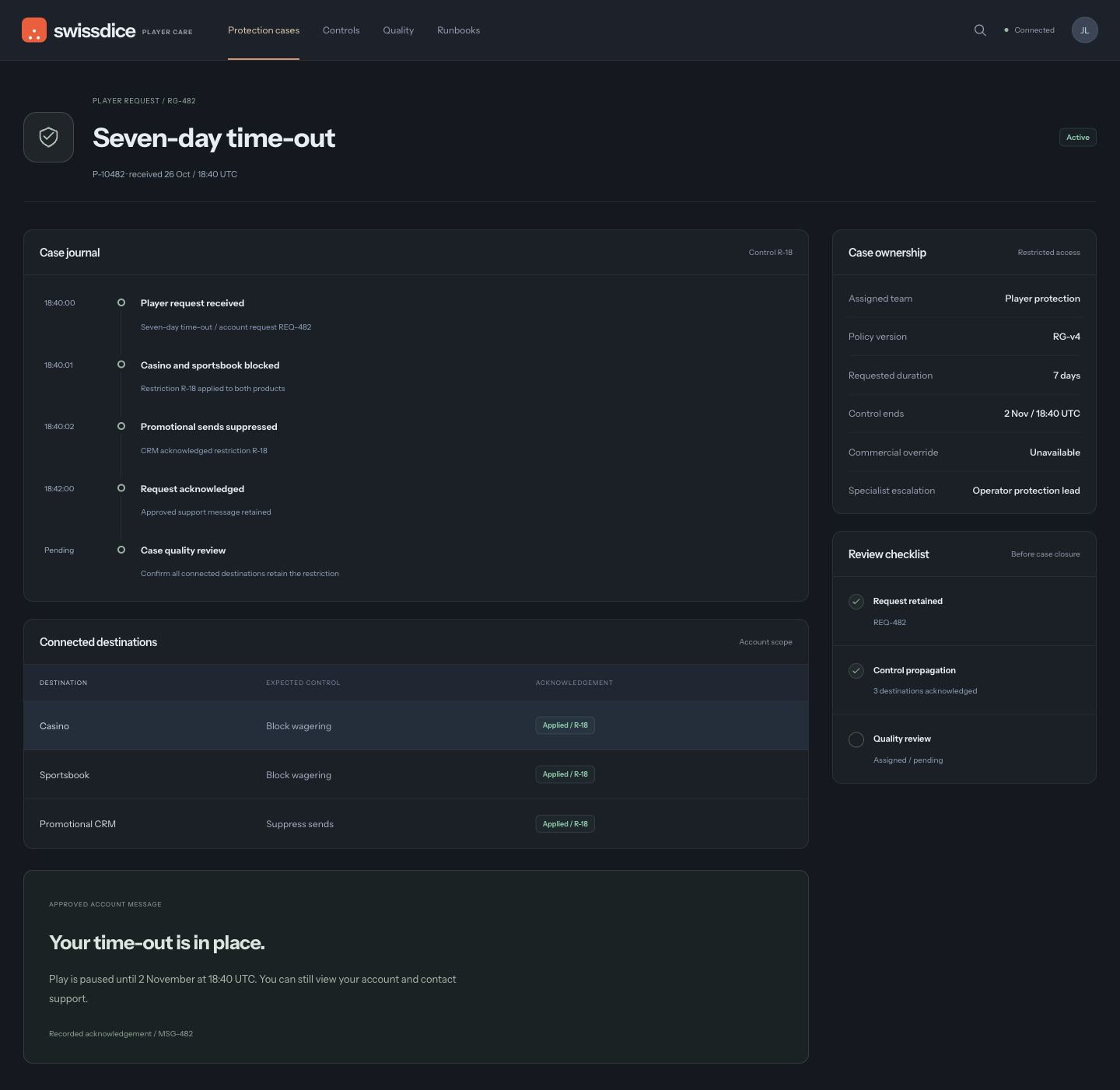The width and height of the screenshot is (1120, 1090).
Task: Click the DESTINATION column header
Action: (x=64, y=683)
